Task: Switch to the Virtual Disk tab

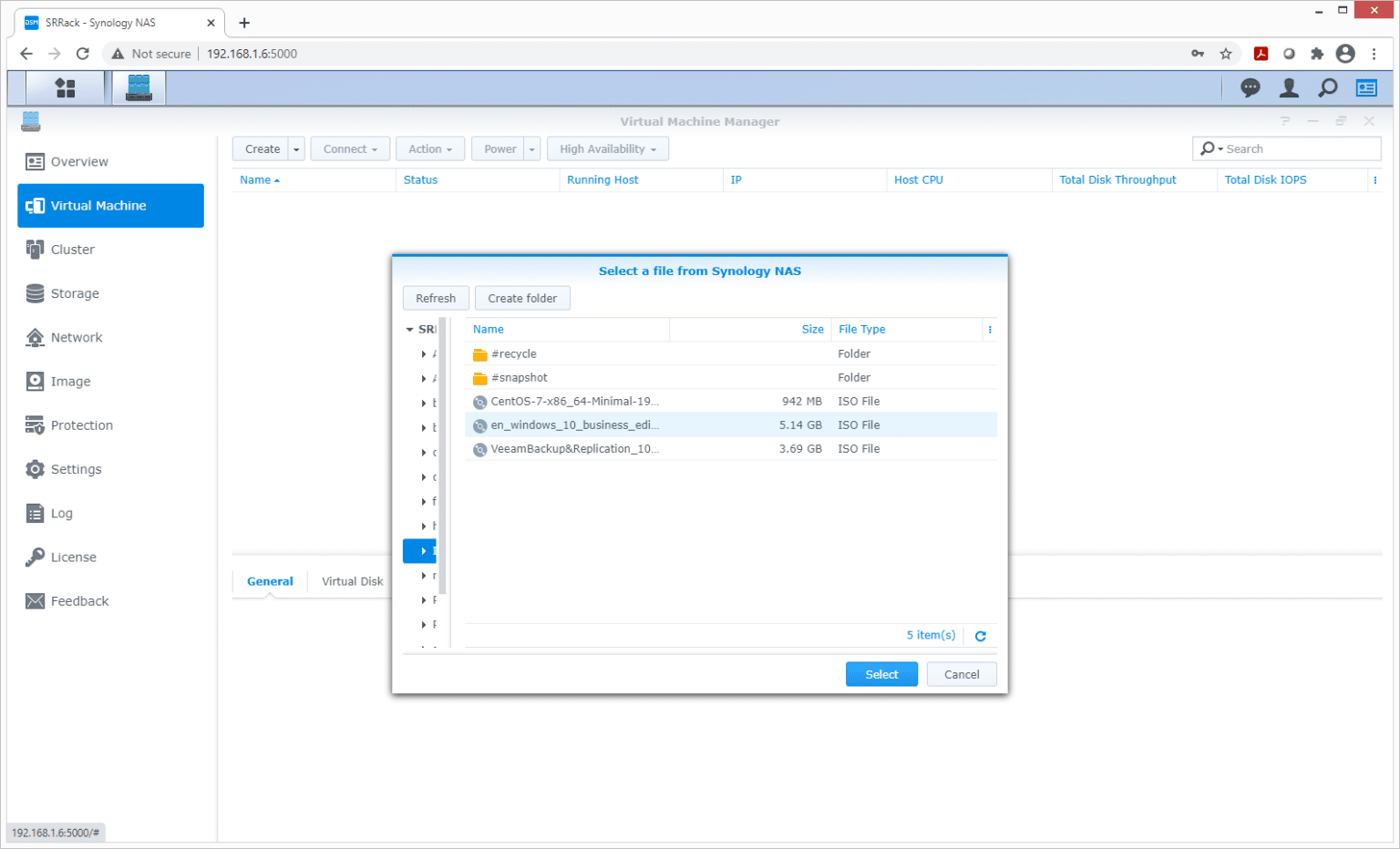Action: (x=352, y=581)
